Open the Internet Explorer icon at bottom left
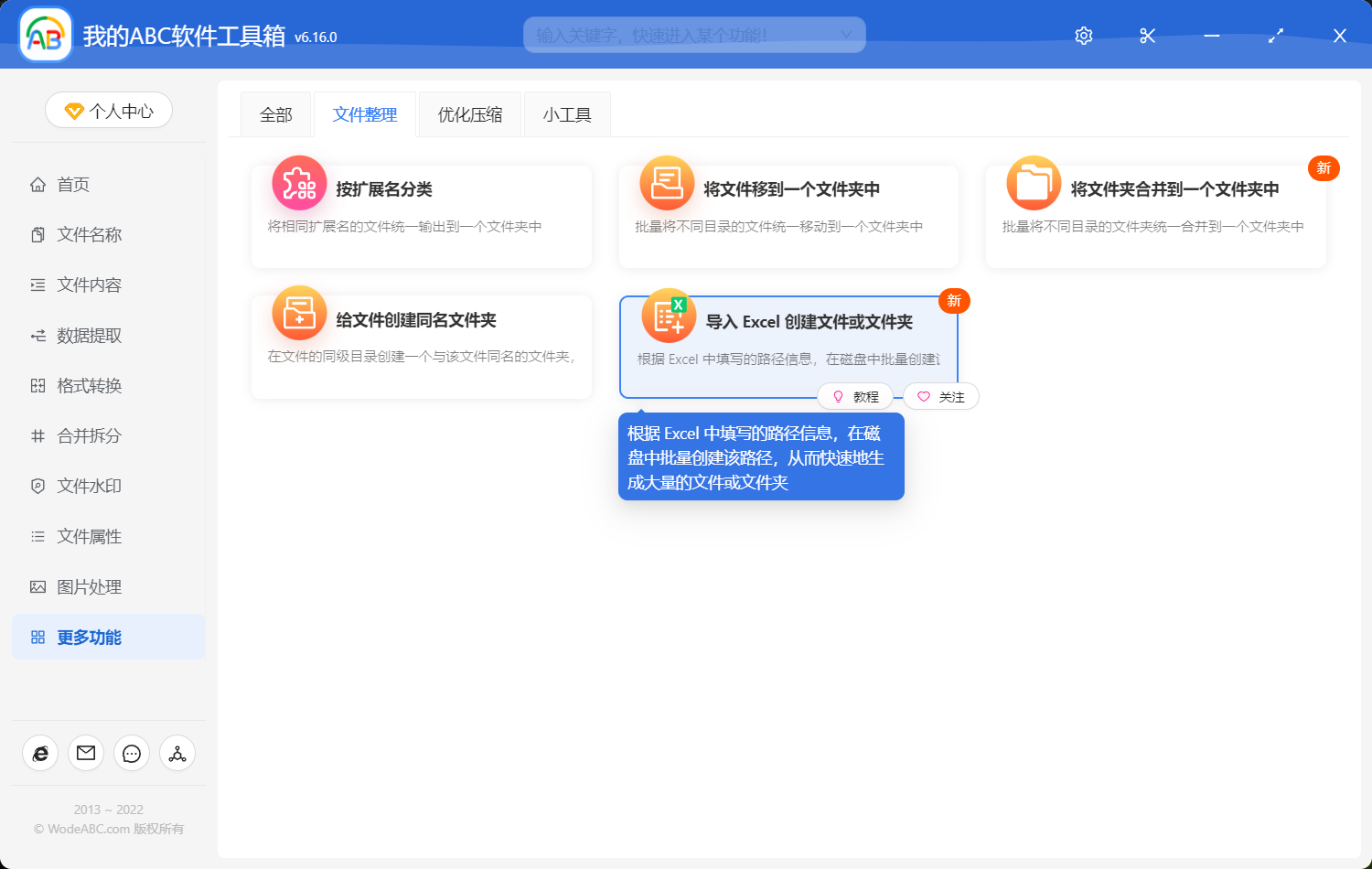The height and width of the screenshot is (869, 1372). pyautogui.click(x=40, y=753)
